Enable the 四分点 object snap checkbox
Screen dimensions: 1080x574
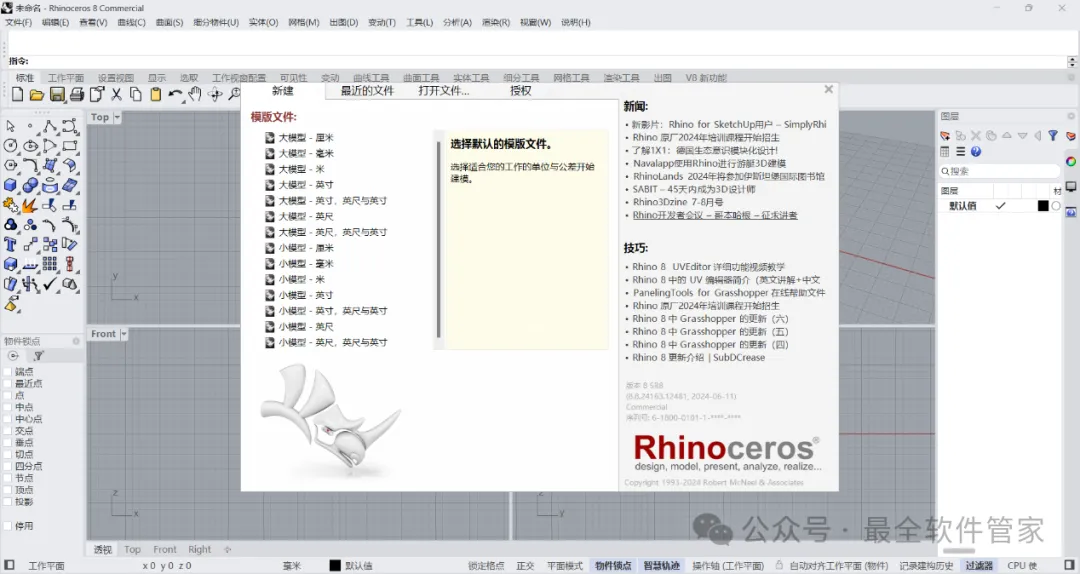(8, 467)
